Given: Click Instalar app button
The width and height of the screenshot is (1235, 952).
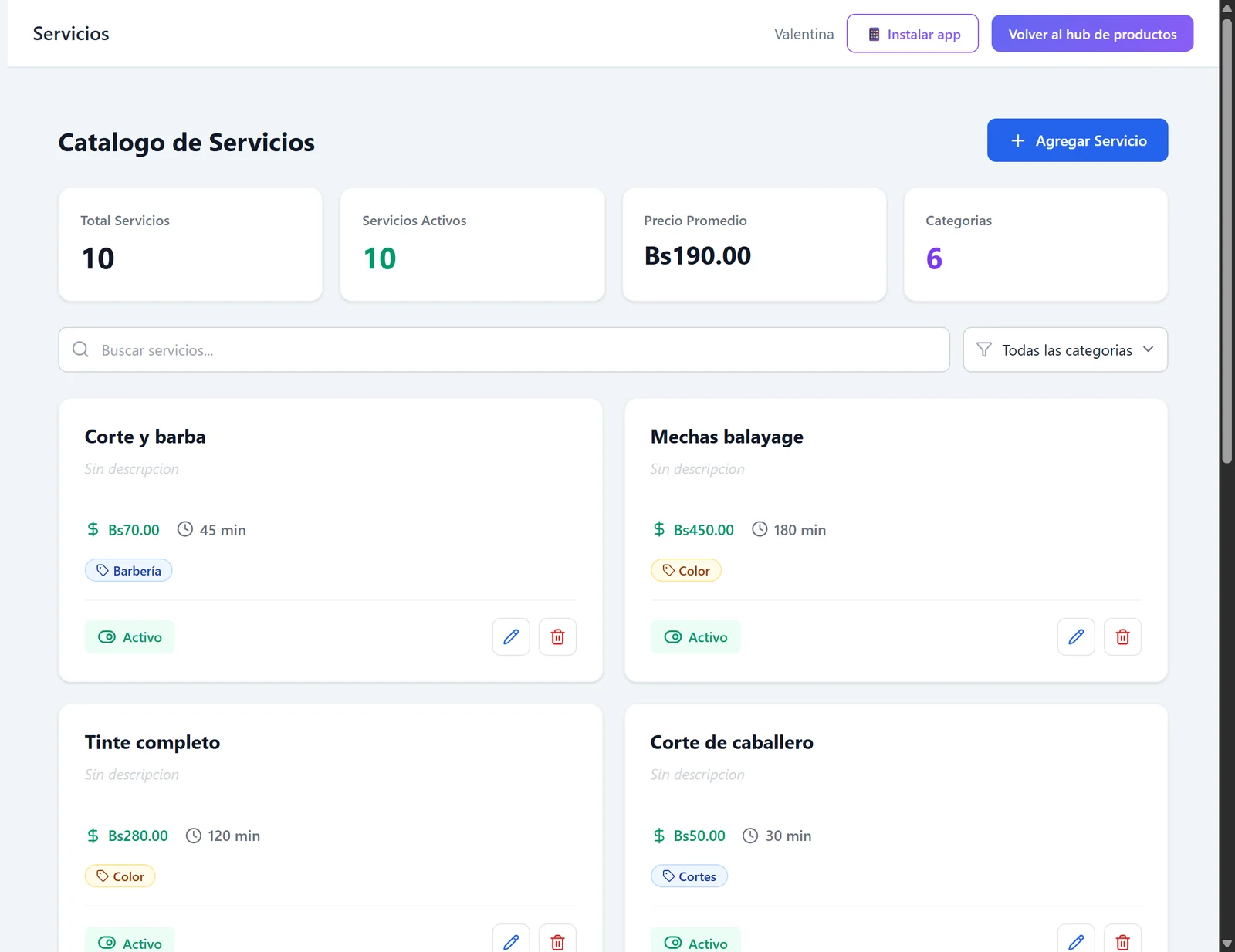Looking at the screenshot, I should pos(912,34).
